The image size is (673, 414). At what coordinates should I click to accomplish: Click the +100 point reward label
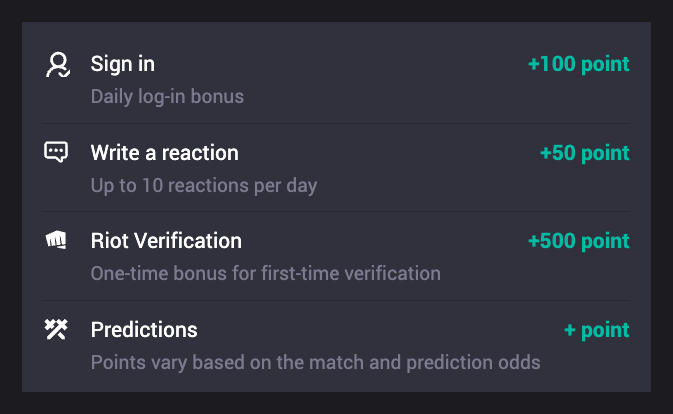(x=578, y=64)
